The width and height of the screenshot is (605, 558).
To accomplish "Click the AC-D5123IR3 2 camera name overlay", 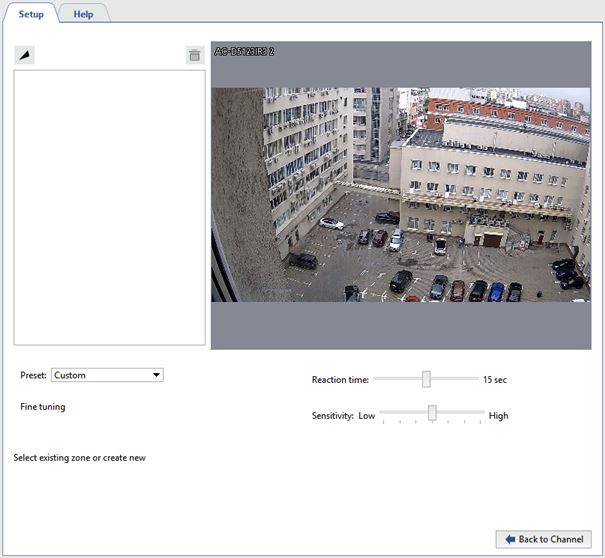I will pyautogui.click(x=245, y=51).
